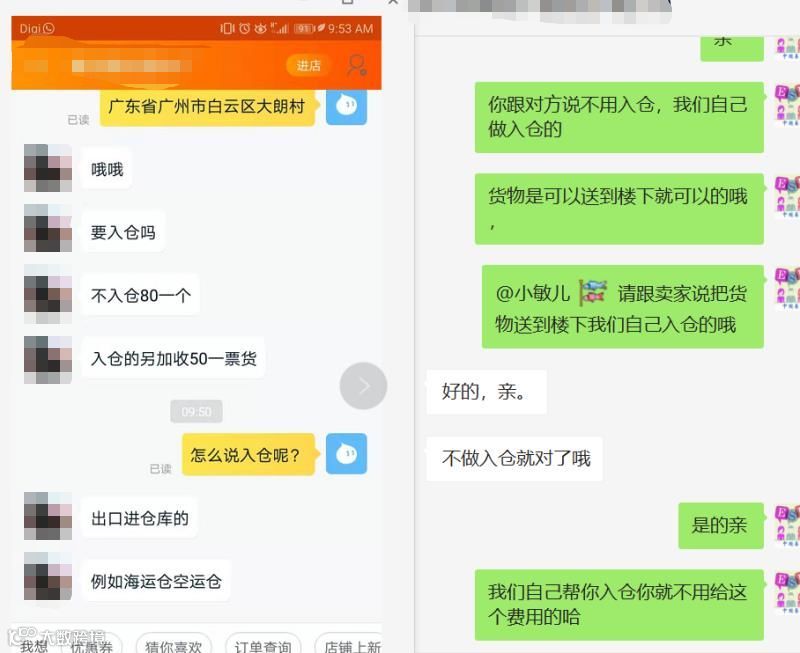Tap the pixelated avatar next to 哦哦
This screenshot has height=653, width=800.
tap(48, 168)
